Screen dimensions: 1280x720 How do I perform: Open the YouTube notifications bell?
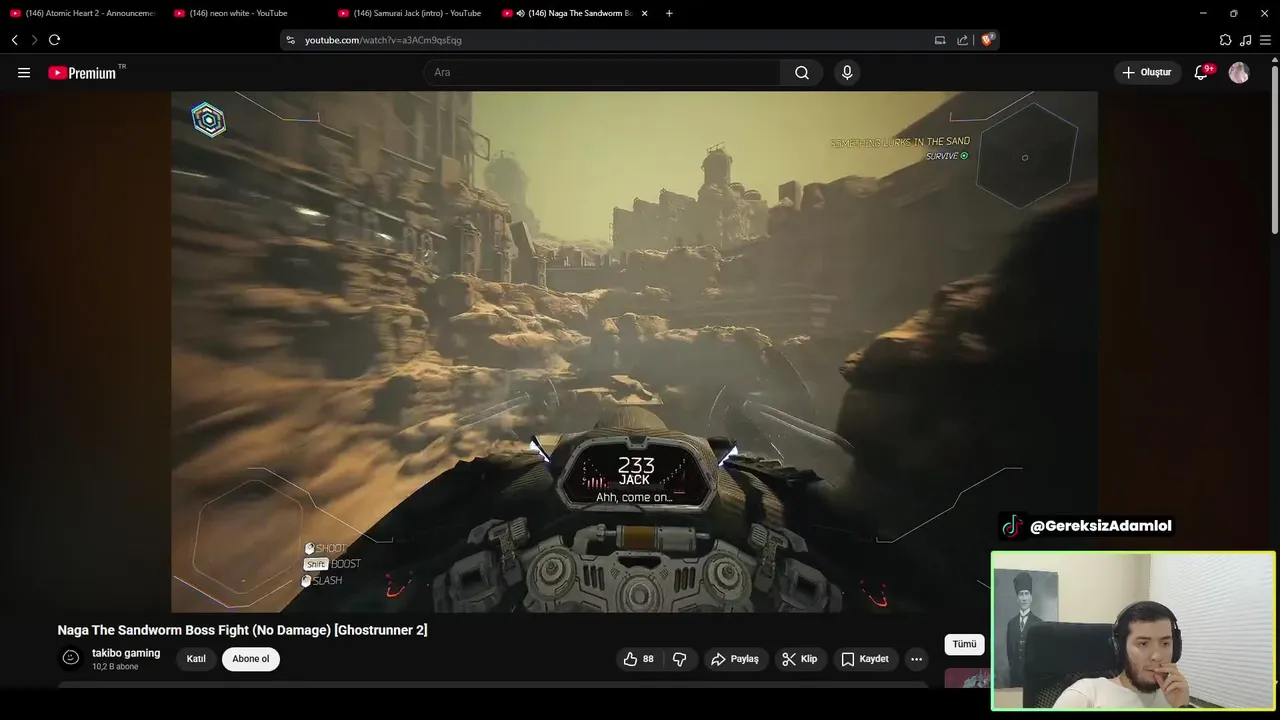(1202, 73)
